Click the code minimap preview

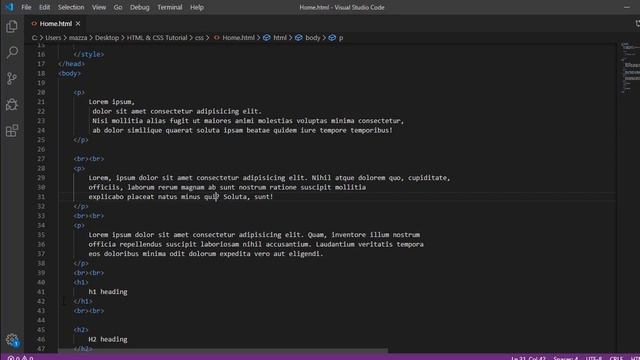click(x=630, y=67)
